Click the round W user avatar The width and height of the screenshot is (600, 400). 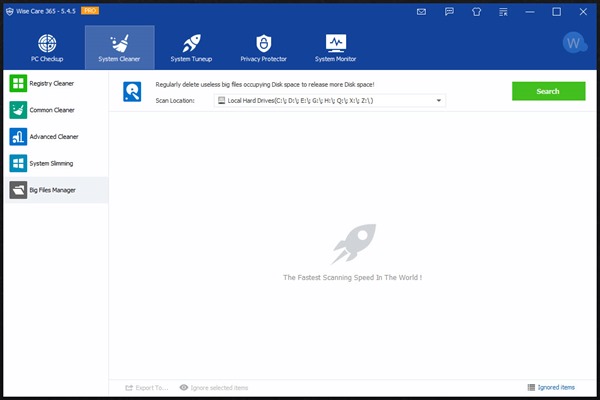coord(573,43)
